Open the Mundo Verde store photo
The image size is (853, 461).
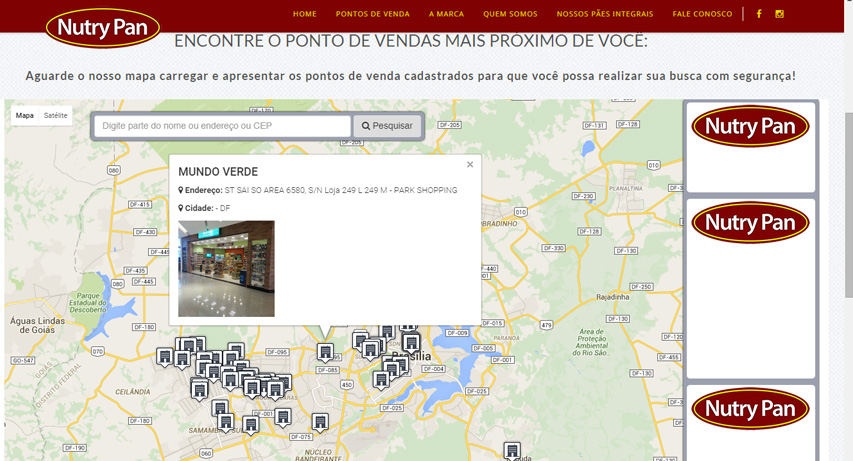[x=226, y=268]
